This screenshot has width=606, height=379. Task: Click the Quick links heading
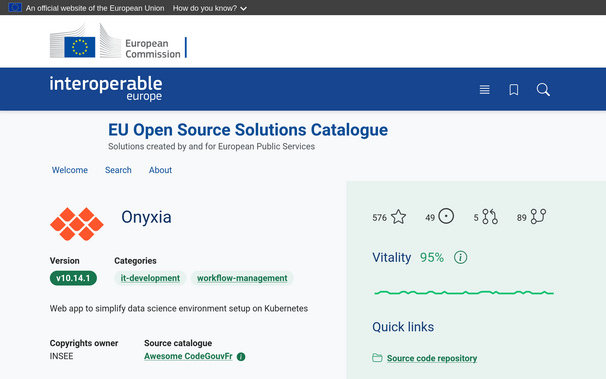(x=403, y=327)
